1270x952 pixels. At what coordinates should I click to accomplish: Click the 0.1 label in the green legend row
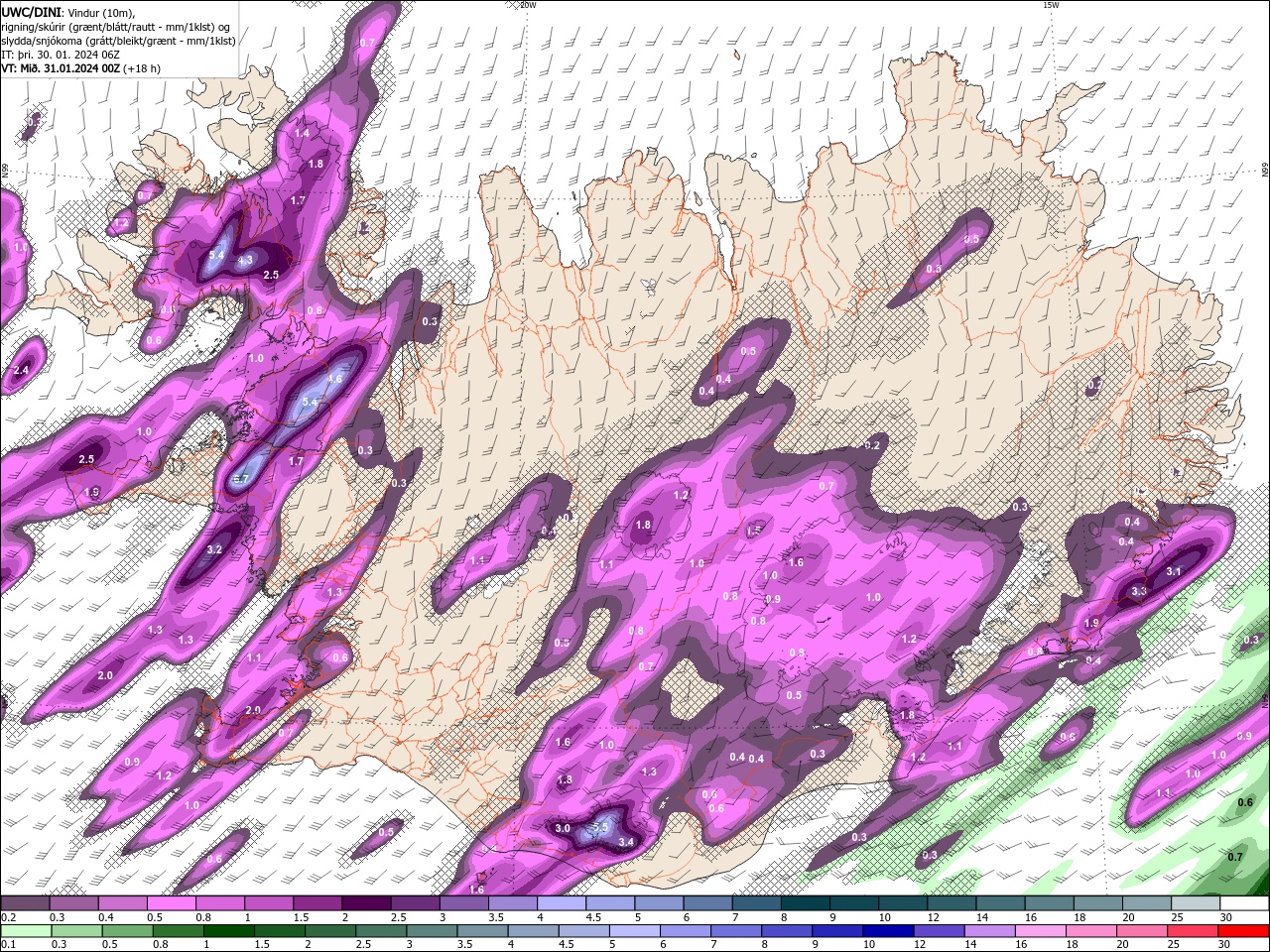coord(9,944)
